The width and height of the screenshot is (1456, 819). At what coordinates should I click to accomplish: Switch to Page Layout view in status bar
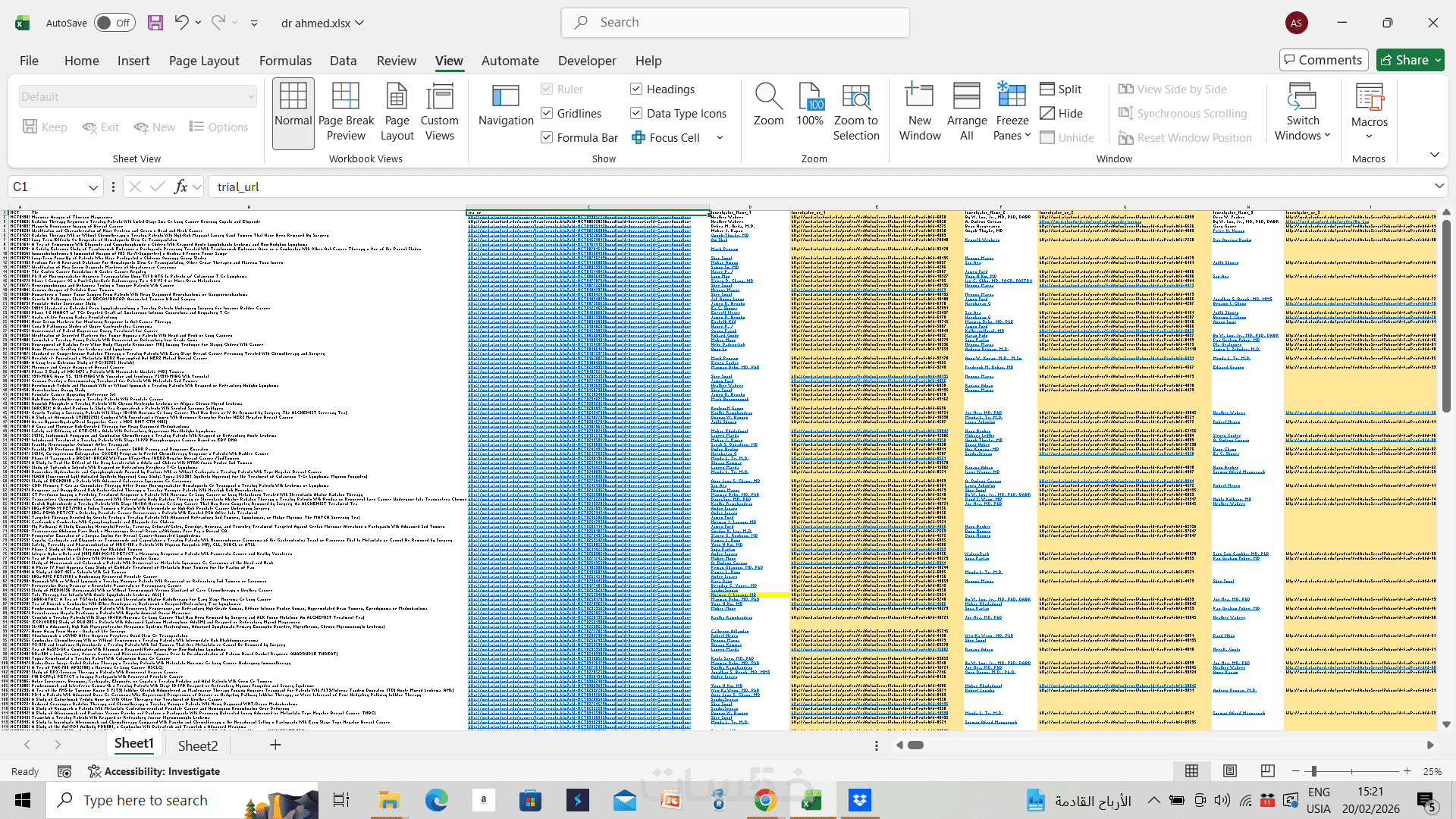point(1229,771)
